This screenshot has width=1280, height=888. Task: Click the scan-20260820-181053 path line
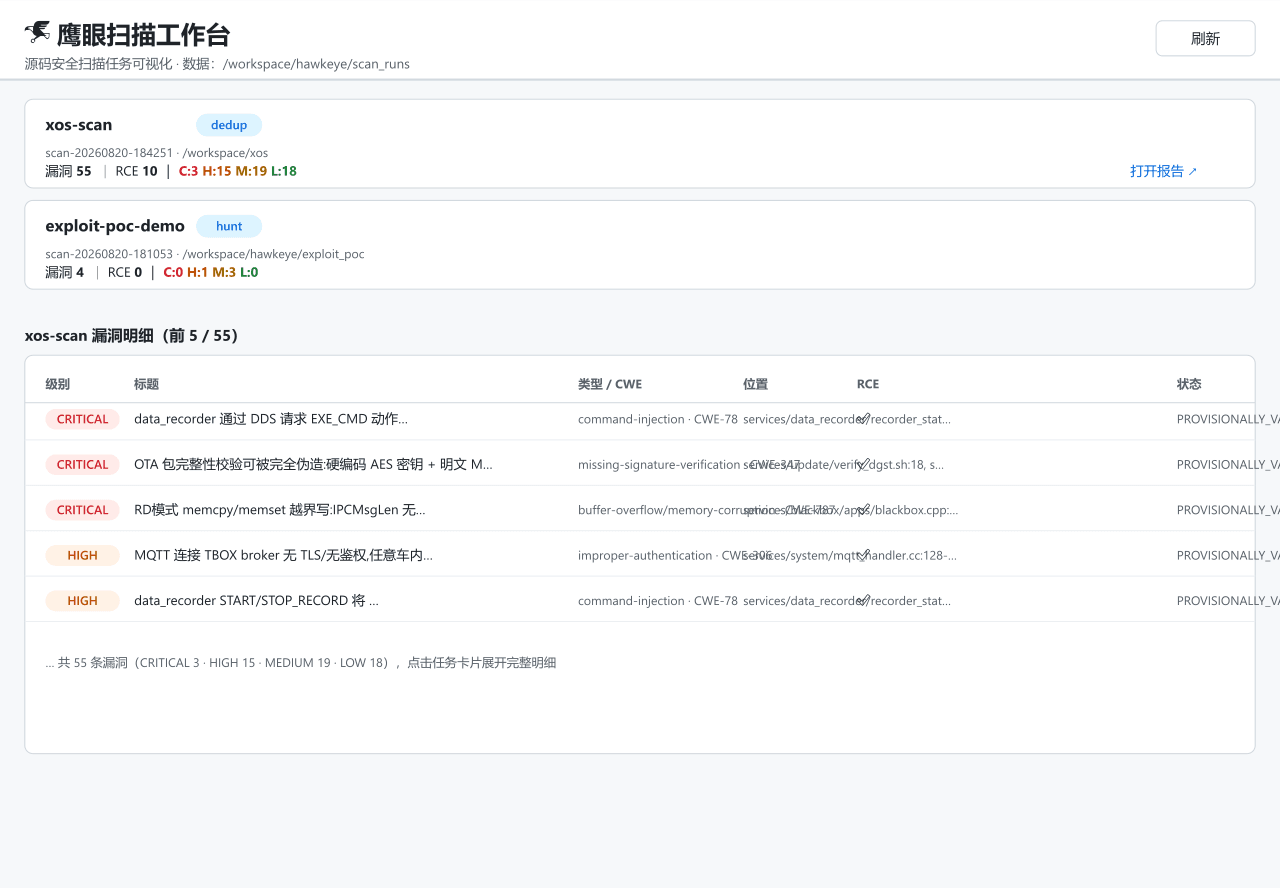coord(205,254)
